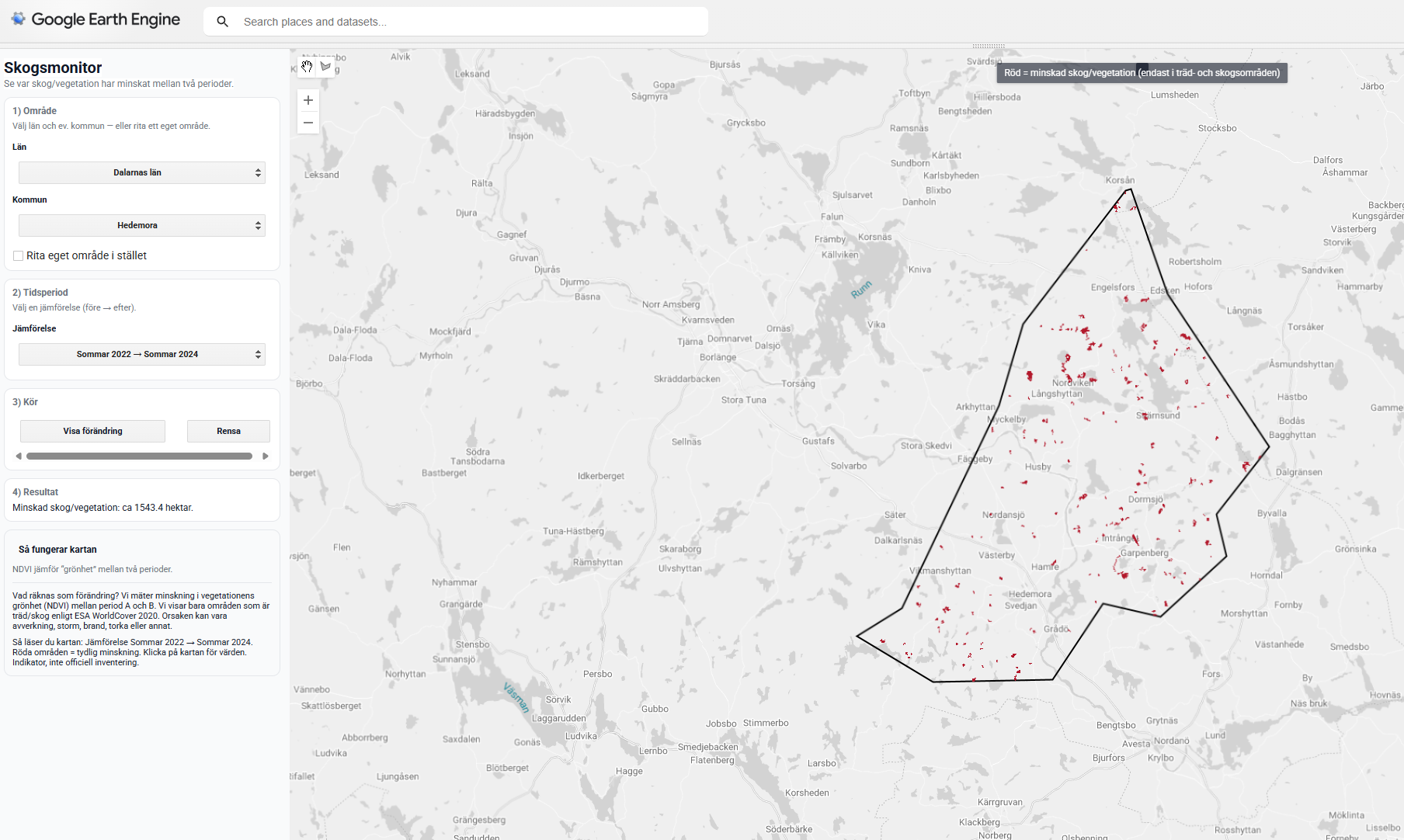
Task: Click the red legend label on map
Action: [1142, 73]
